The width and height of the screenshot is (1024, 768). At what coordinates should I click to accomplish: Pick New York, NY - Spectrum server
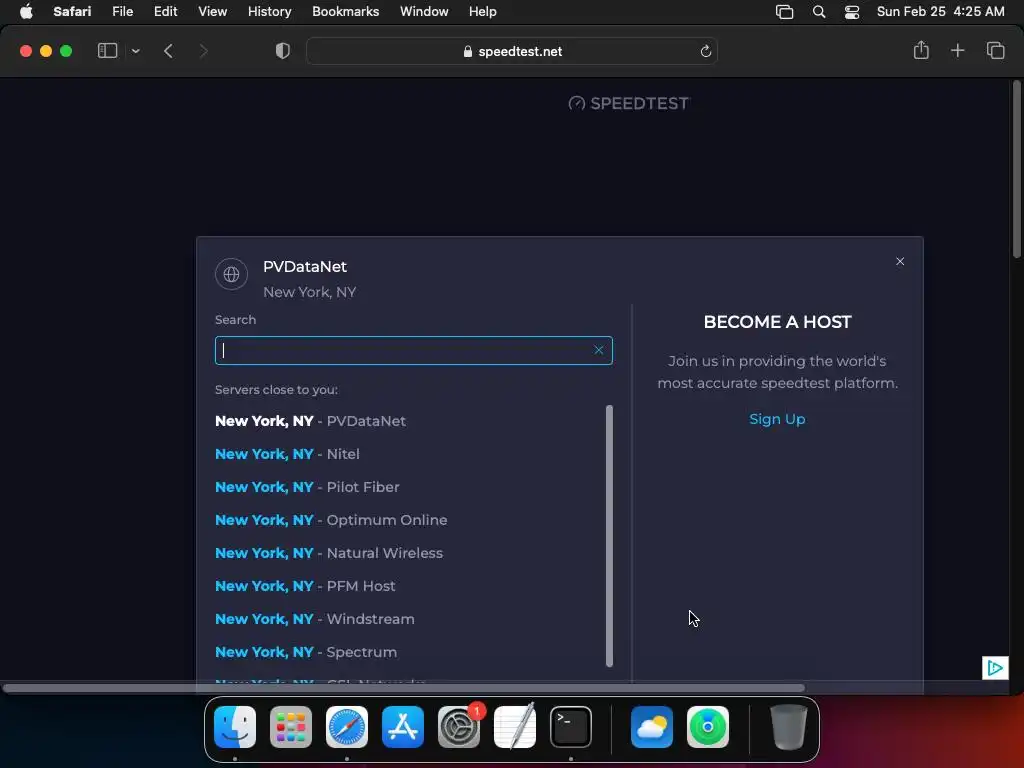click(306, 652)
